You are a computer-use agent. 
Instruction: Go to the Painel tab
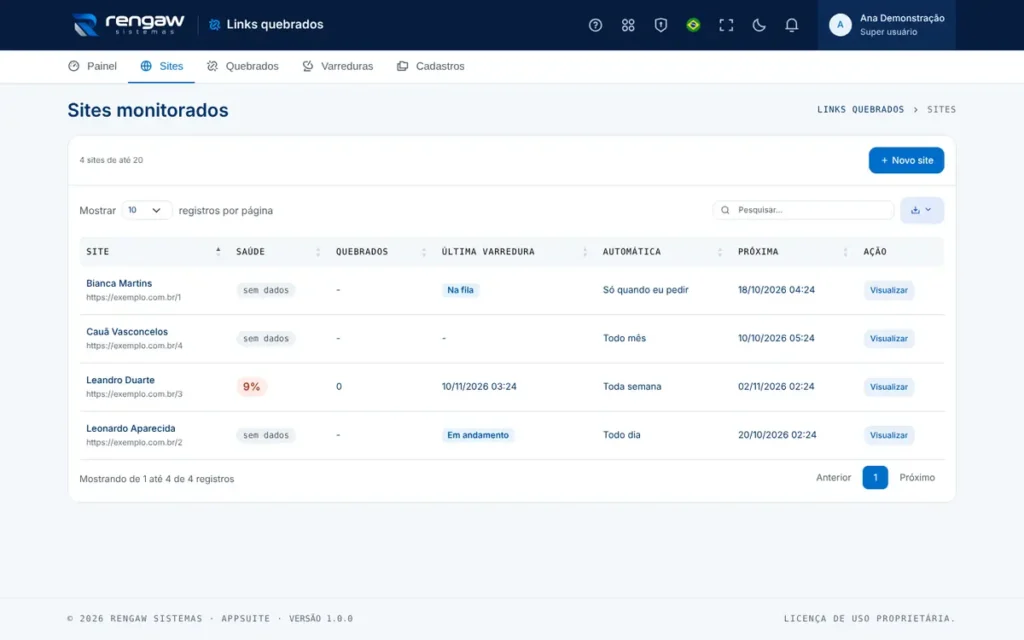[x=92, y=66]
